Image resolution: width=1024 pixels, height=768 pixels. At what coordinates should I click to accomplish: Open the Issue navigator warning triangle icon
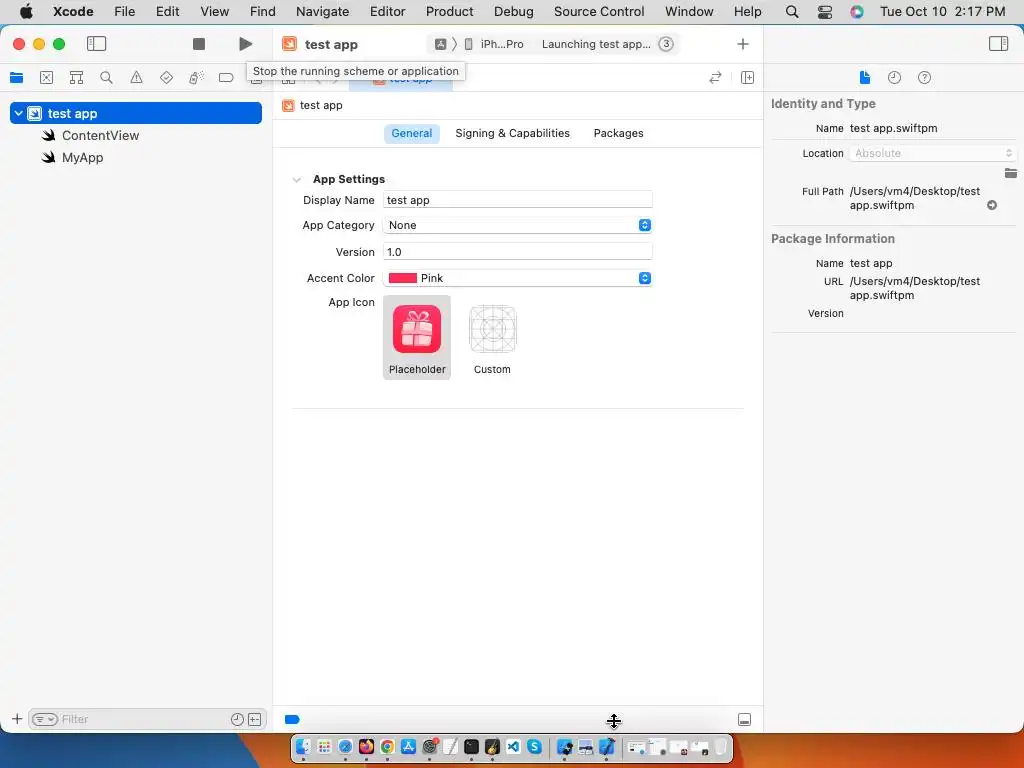pos(136,78)
